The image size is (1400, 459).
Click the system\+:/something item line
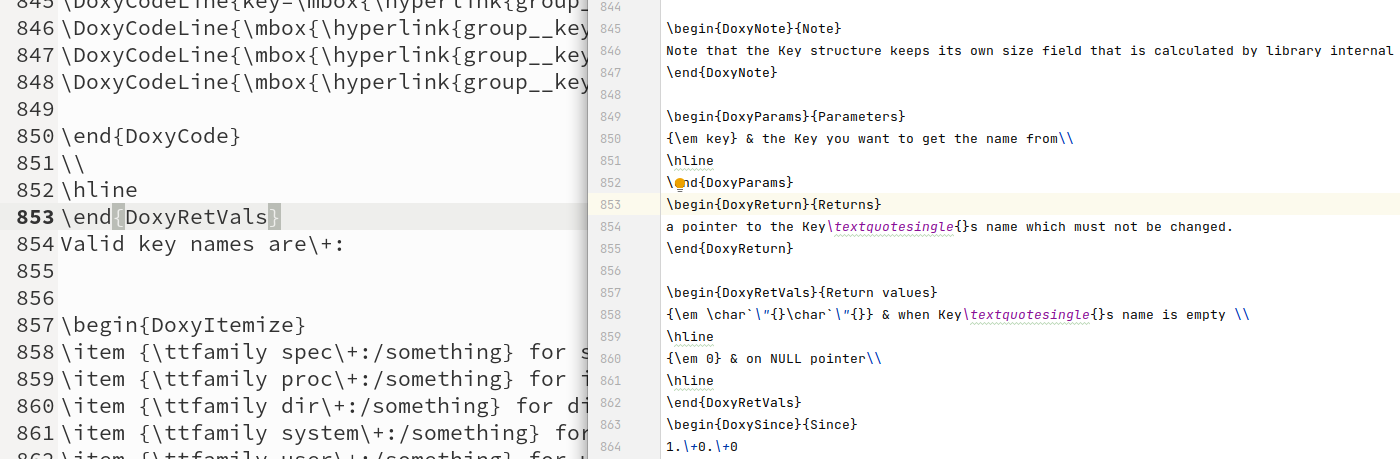(324, 433)
